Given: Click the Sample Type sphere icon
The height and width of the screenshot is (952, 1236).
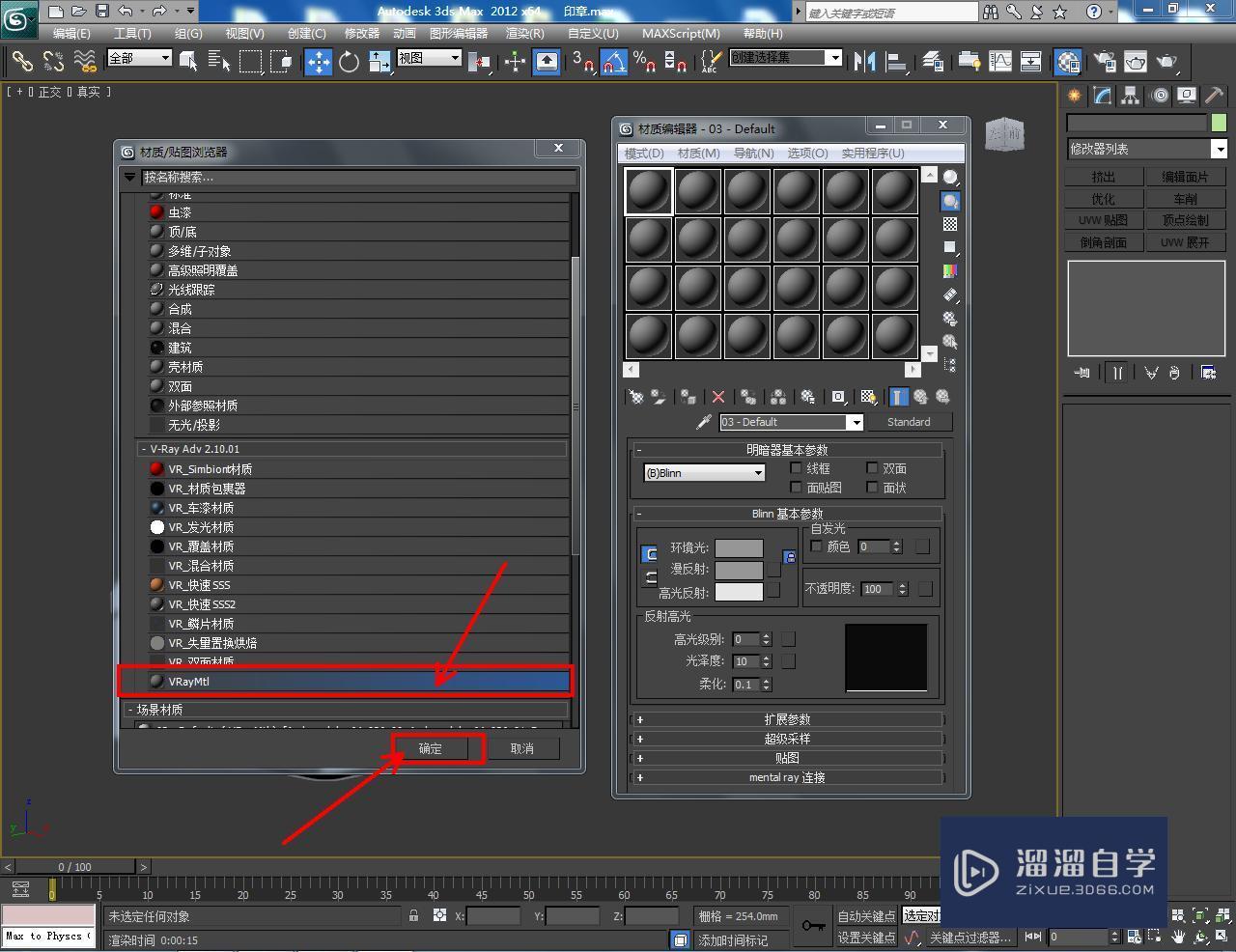Looking at the screenshot, I should [950, 178].
